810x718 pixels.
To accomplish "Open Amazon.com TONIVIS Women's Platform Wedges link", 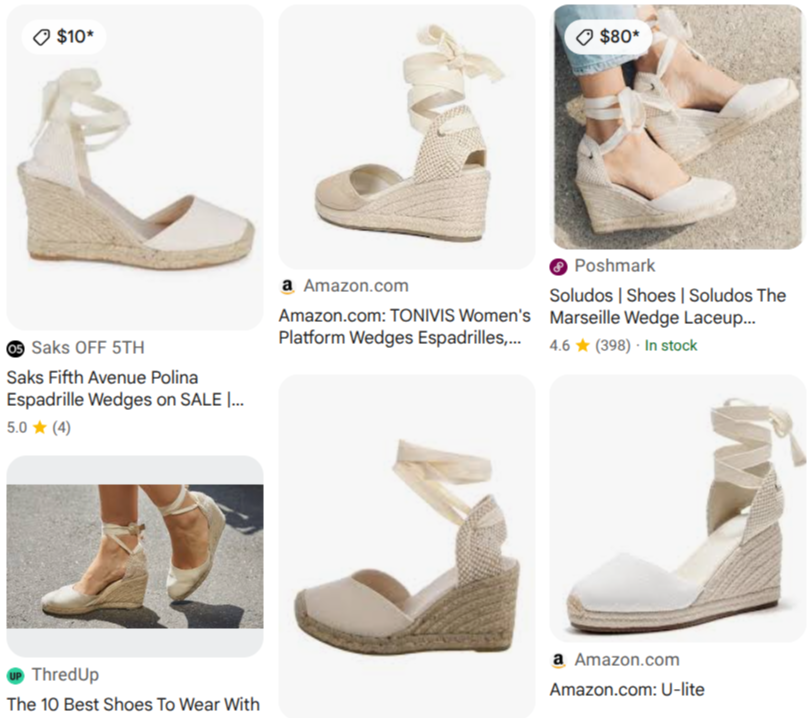I will point(404,326).
